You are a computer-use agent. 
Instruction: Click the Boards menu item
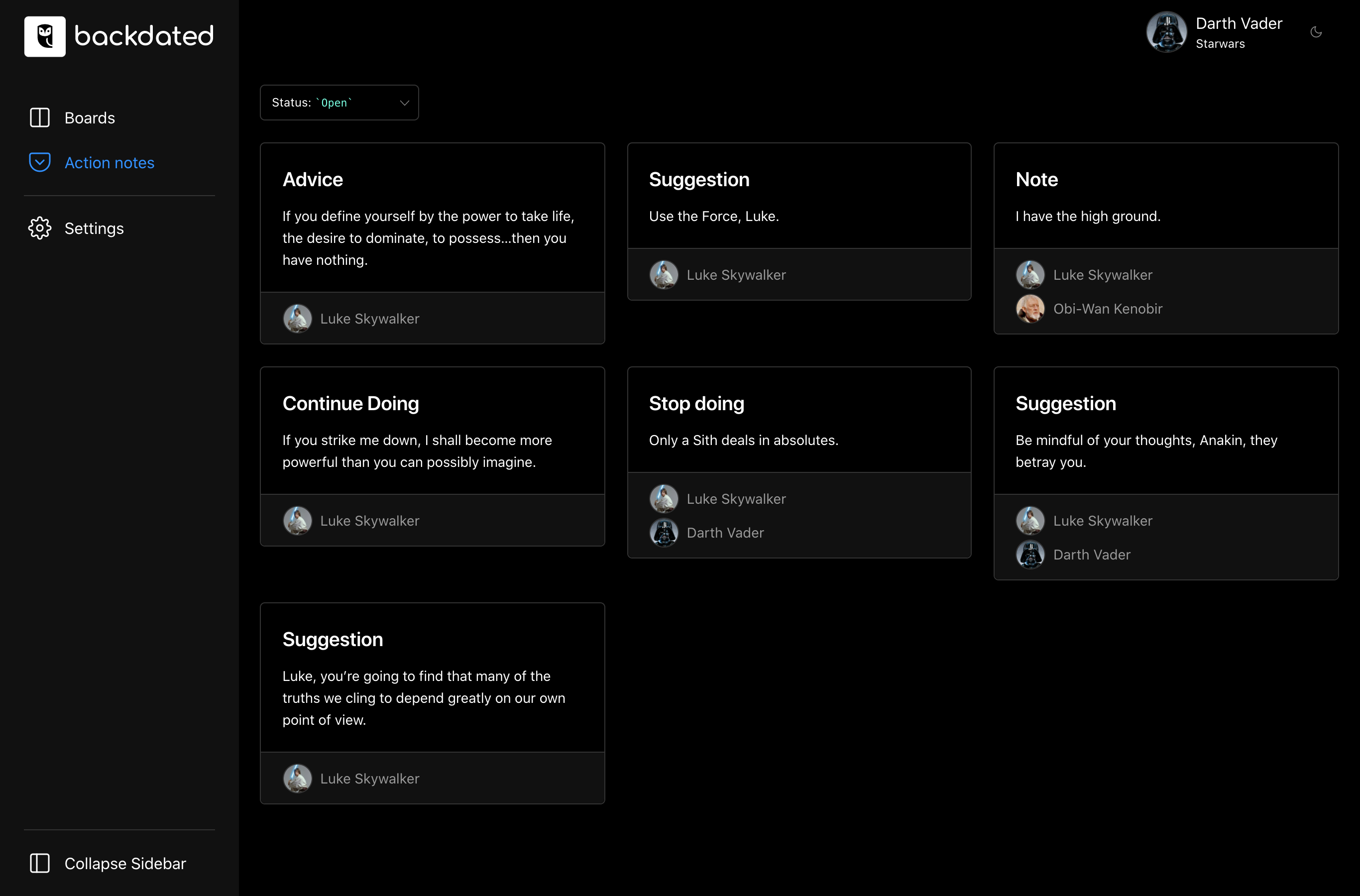point(90,117)
